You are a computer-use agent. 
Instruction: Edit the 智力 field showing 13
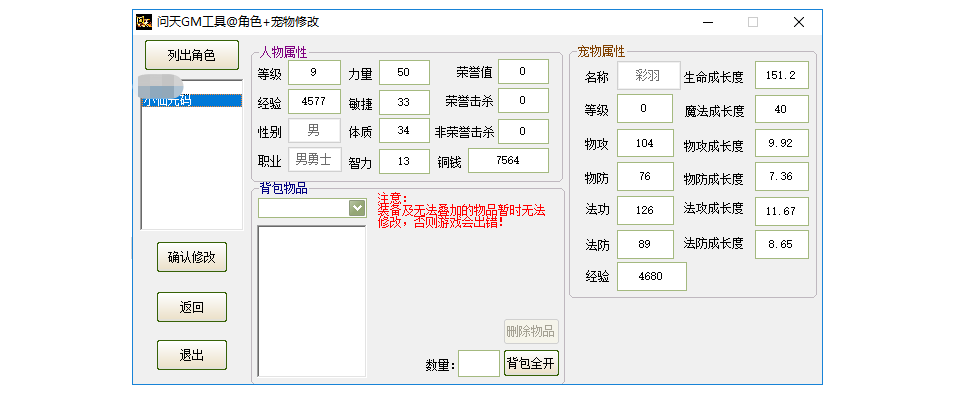[x=404, y=161]
